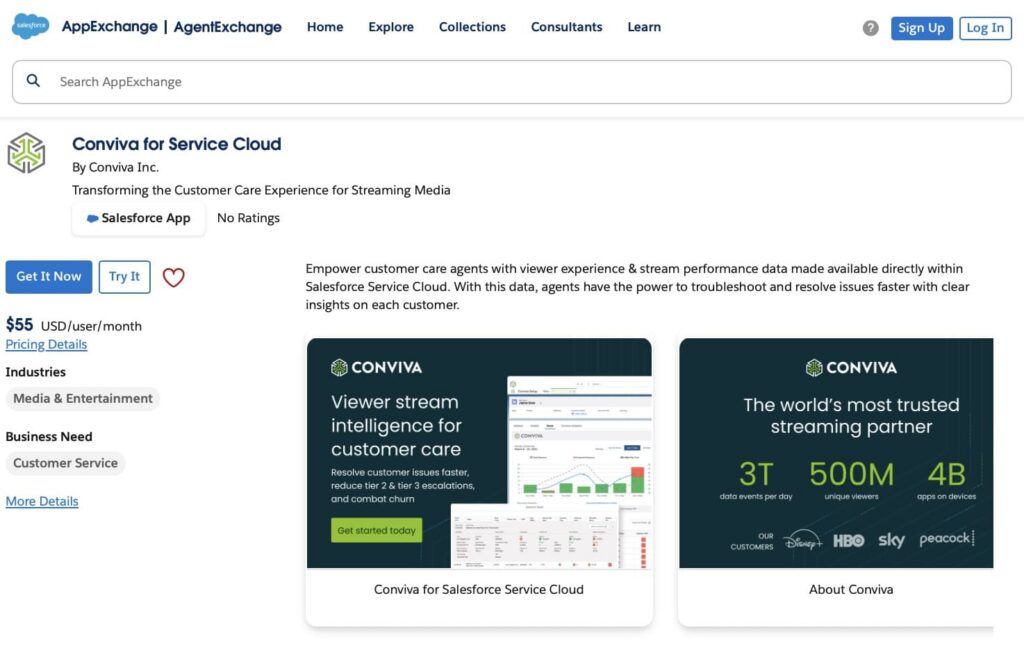Open the Home menu item
The image size is (1024, 657).
click(x=325, y=27)
